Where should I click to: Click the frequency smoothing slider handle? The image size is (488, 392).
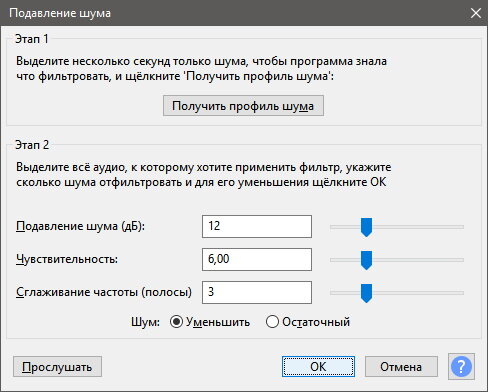(366, 293)
